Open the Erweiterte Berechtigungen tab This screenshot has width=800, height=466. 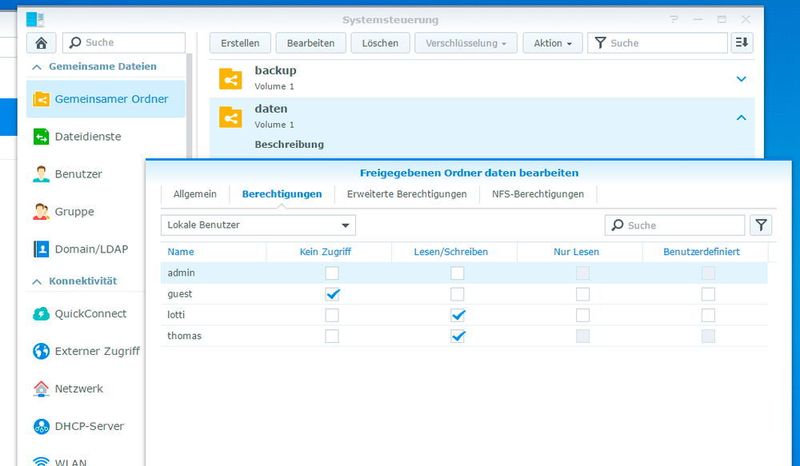pos(407,194)
